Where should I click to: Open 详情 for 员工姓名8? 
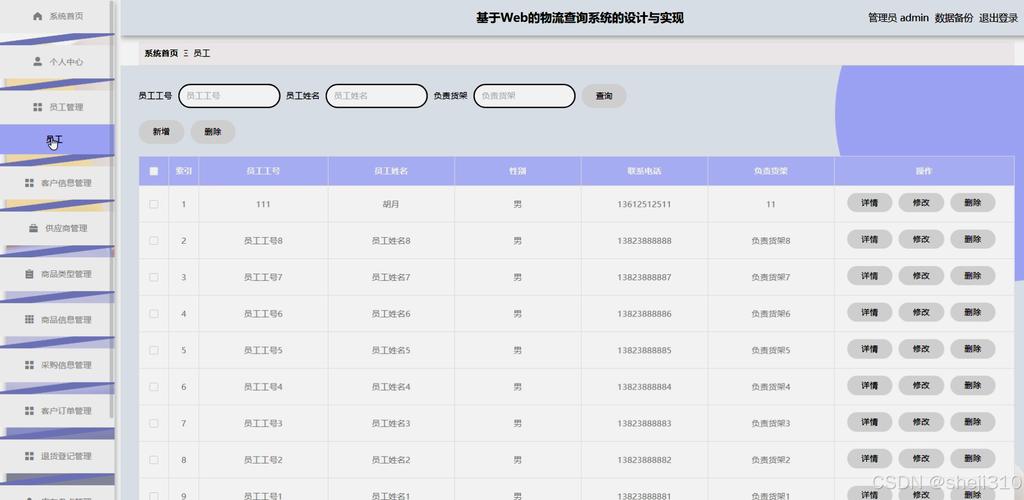(x=869, y=240)
